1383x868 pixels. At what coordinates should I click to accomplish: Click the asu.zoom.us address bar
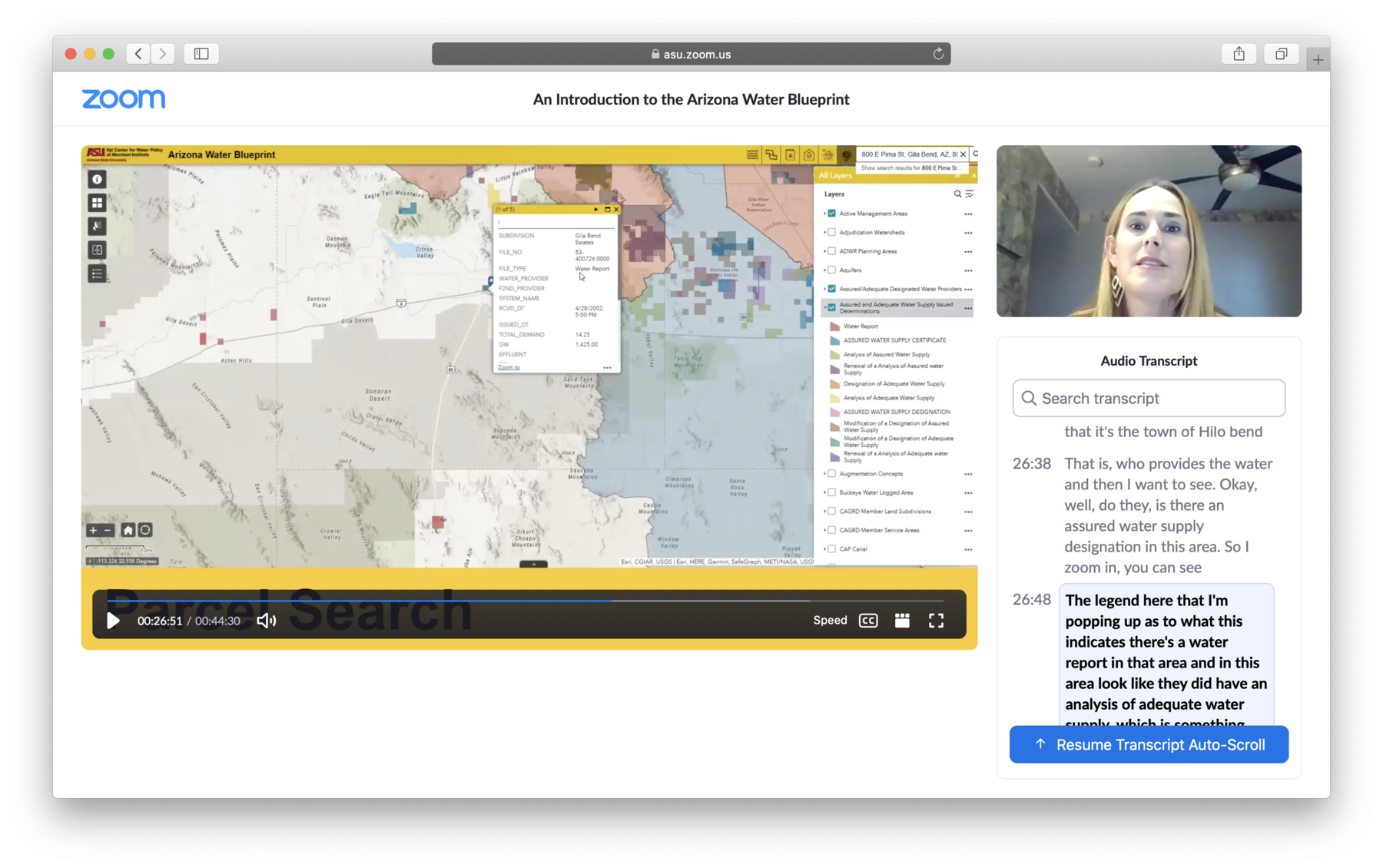(x=691, y=54)
